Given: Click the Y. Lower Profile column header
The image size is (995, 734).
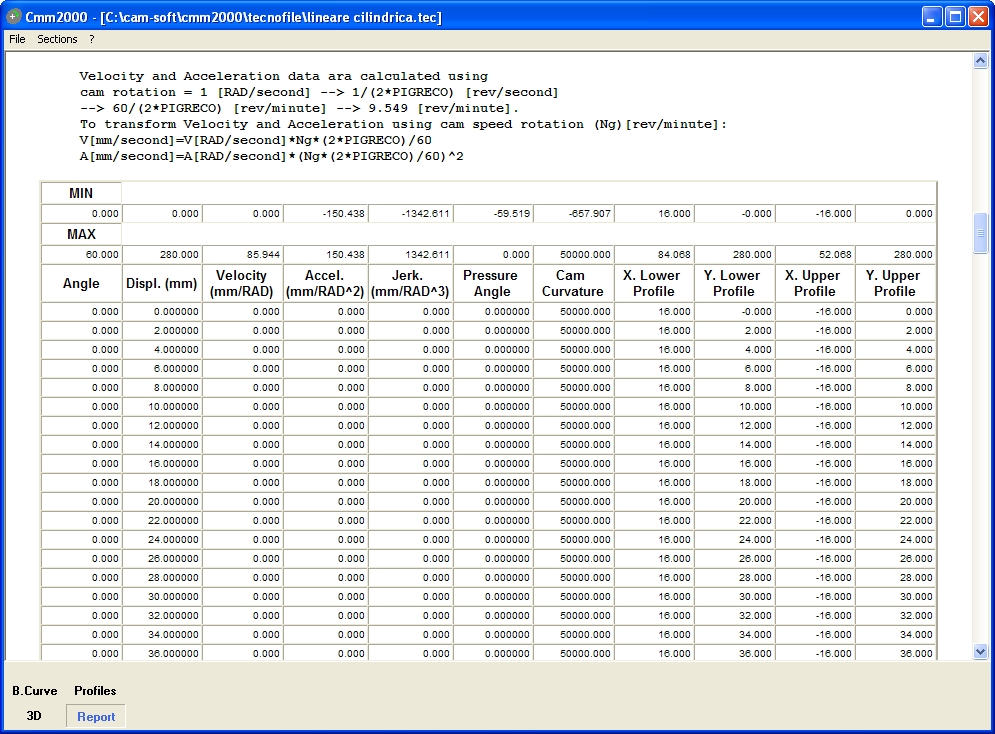Looking at the screenshot, I should click(734, 283).
